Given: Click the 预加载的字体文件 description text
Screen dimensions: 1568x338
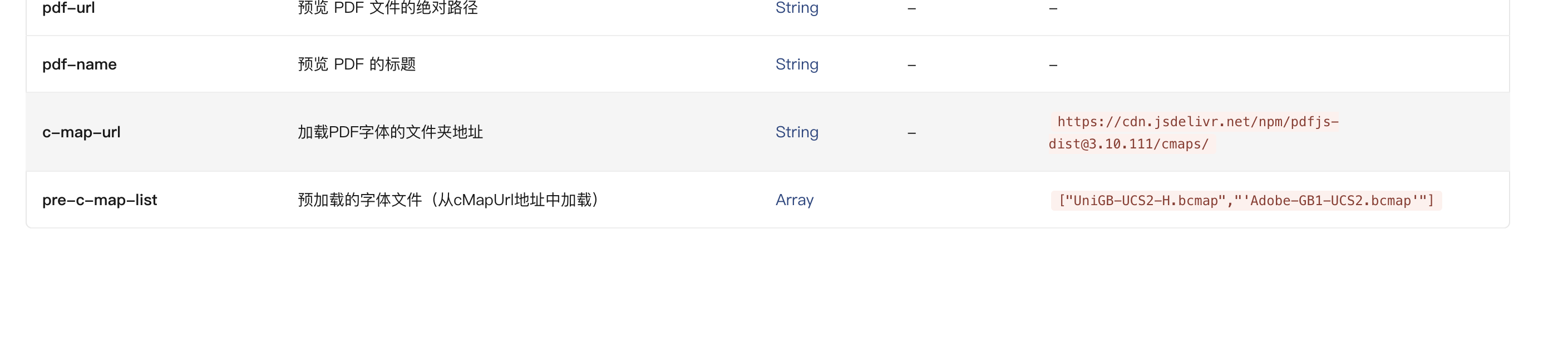Looking at the screenshot, I should [x=448, y=200].
